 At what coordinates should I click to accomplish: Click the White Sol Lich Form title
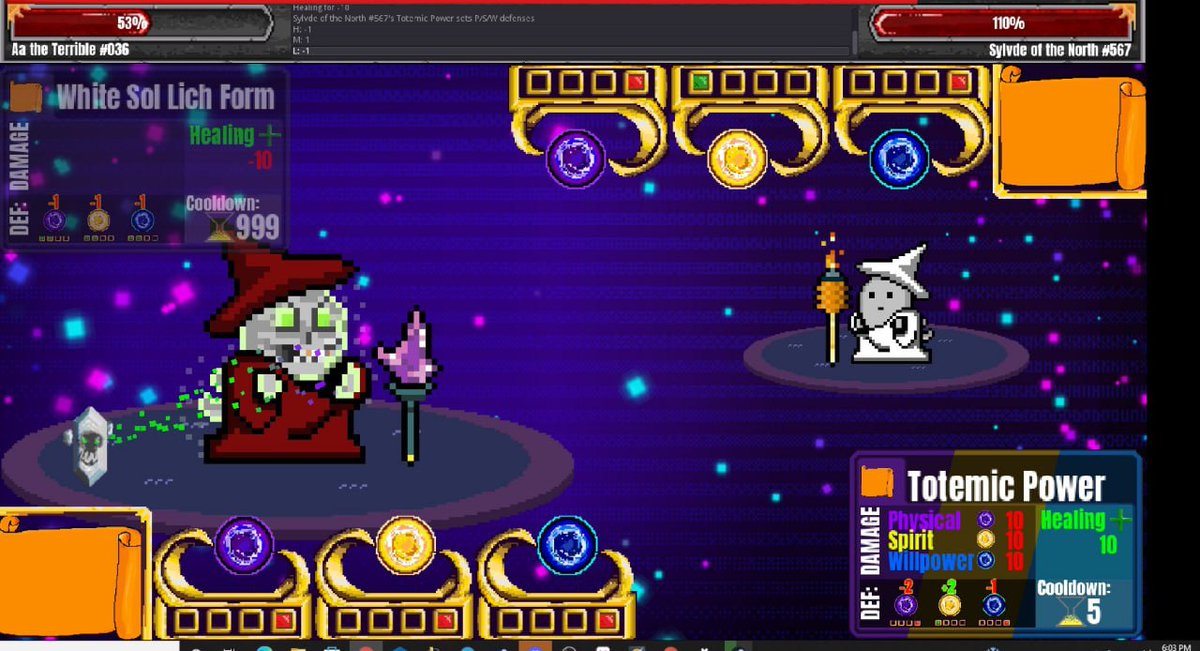[165, 97]
